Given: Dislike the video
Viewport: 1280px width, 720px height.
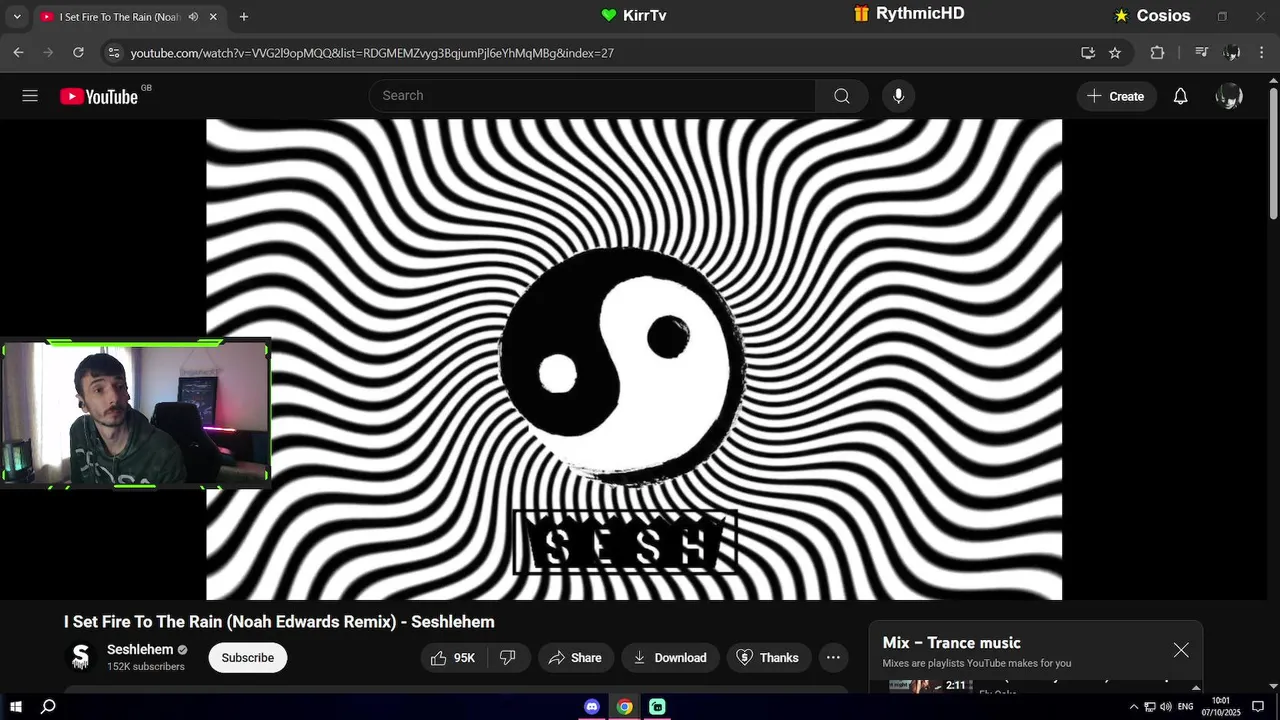Looking at the screenshot, I should coord(508,658).
